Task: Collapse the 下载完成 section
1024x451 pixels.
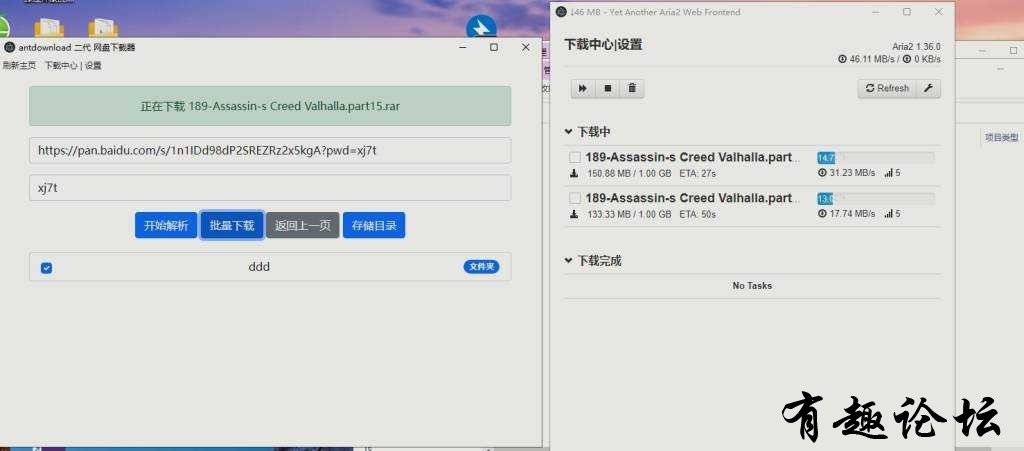Action: click(568, 261)
